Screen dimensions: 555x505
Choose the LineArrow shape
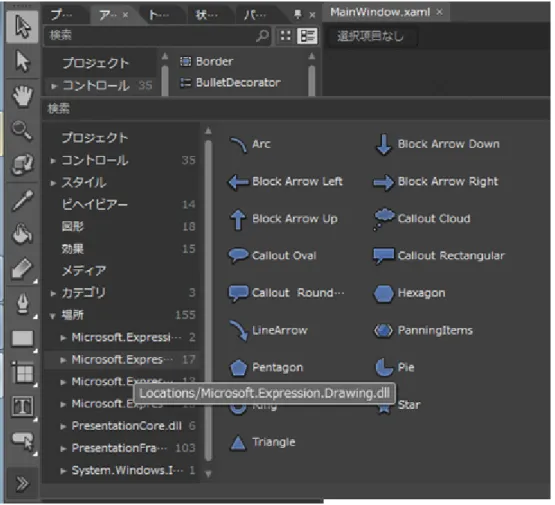(268, 331)
